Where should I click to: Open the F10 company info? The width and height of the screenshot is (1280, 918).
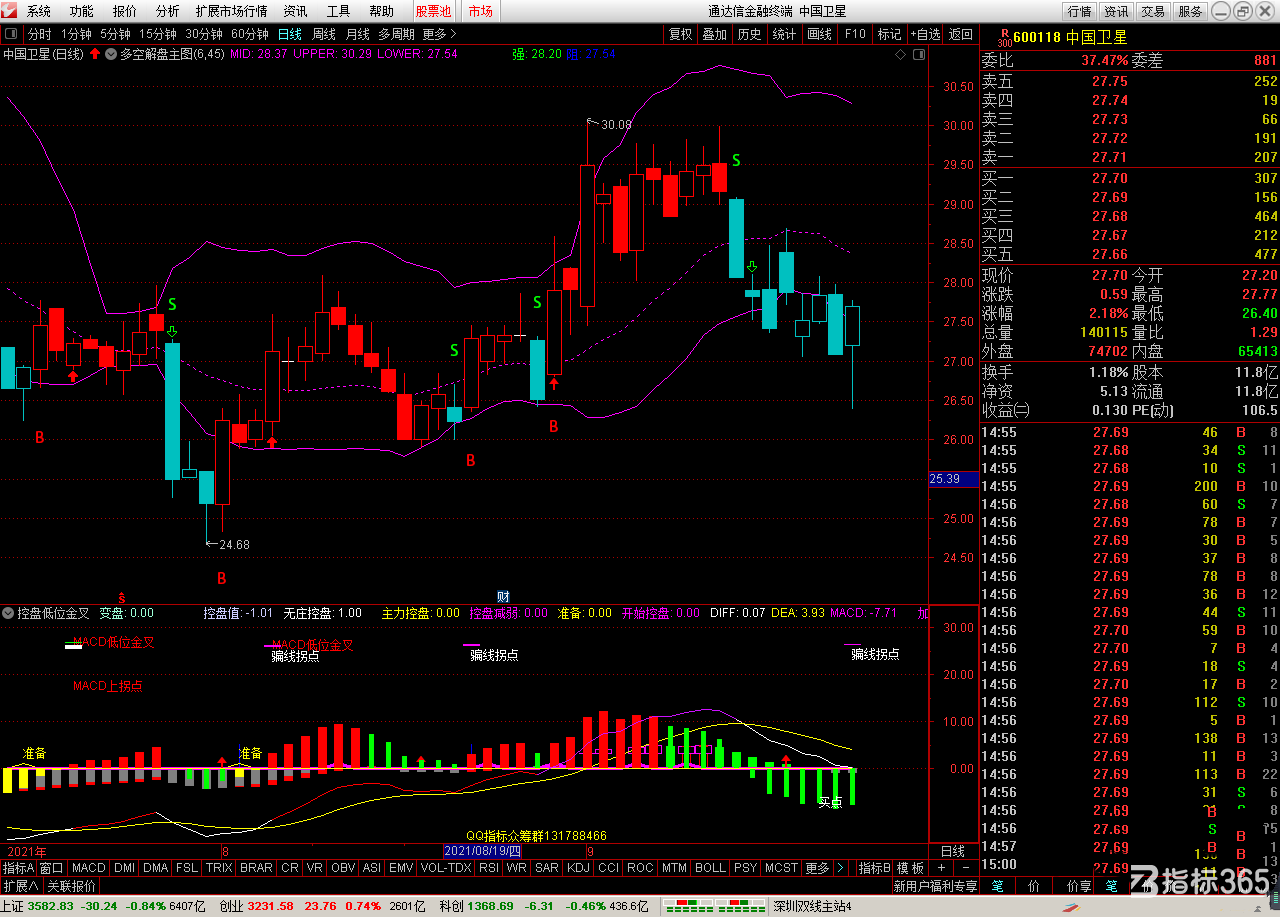click(x=855, y=34)
